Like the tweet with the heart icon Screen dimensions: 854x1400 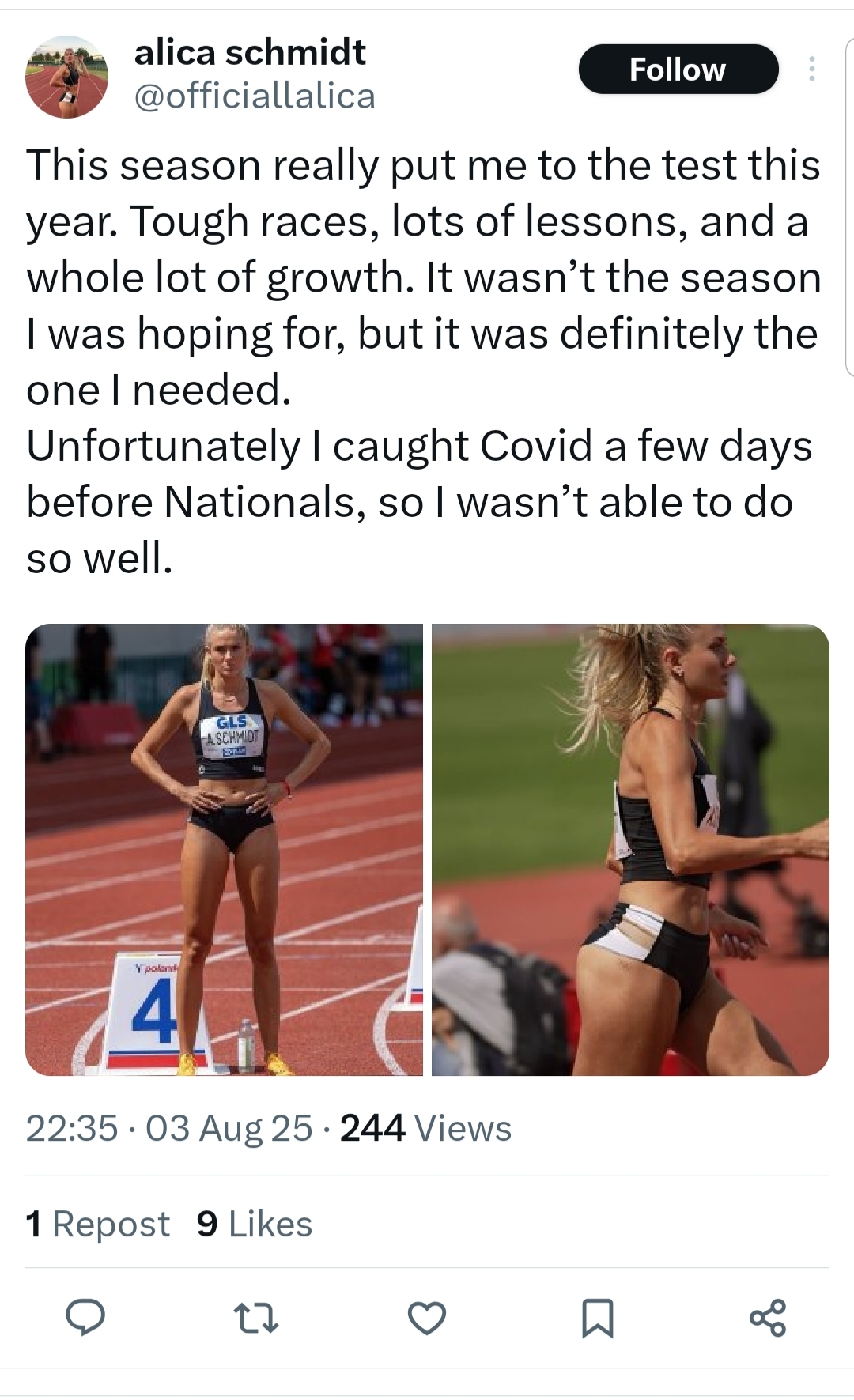pyautogui.click(x=427, y=1318)
